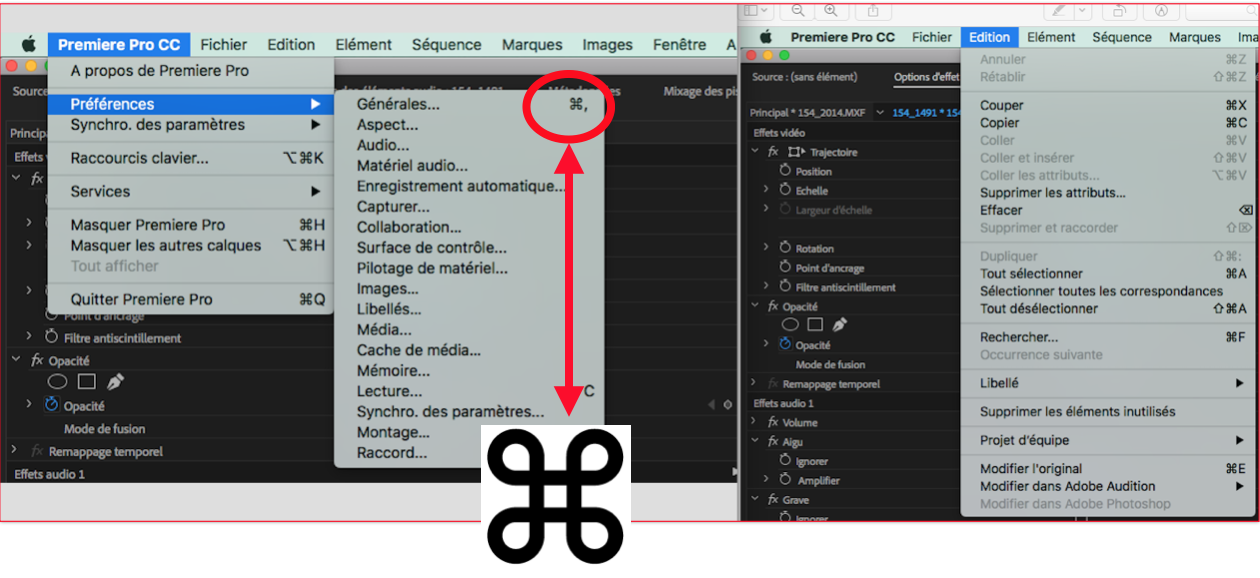Open the Fenêtre menu in the menu bar
The image size is (1260, 578).
(680, 44)
